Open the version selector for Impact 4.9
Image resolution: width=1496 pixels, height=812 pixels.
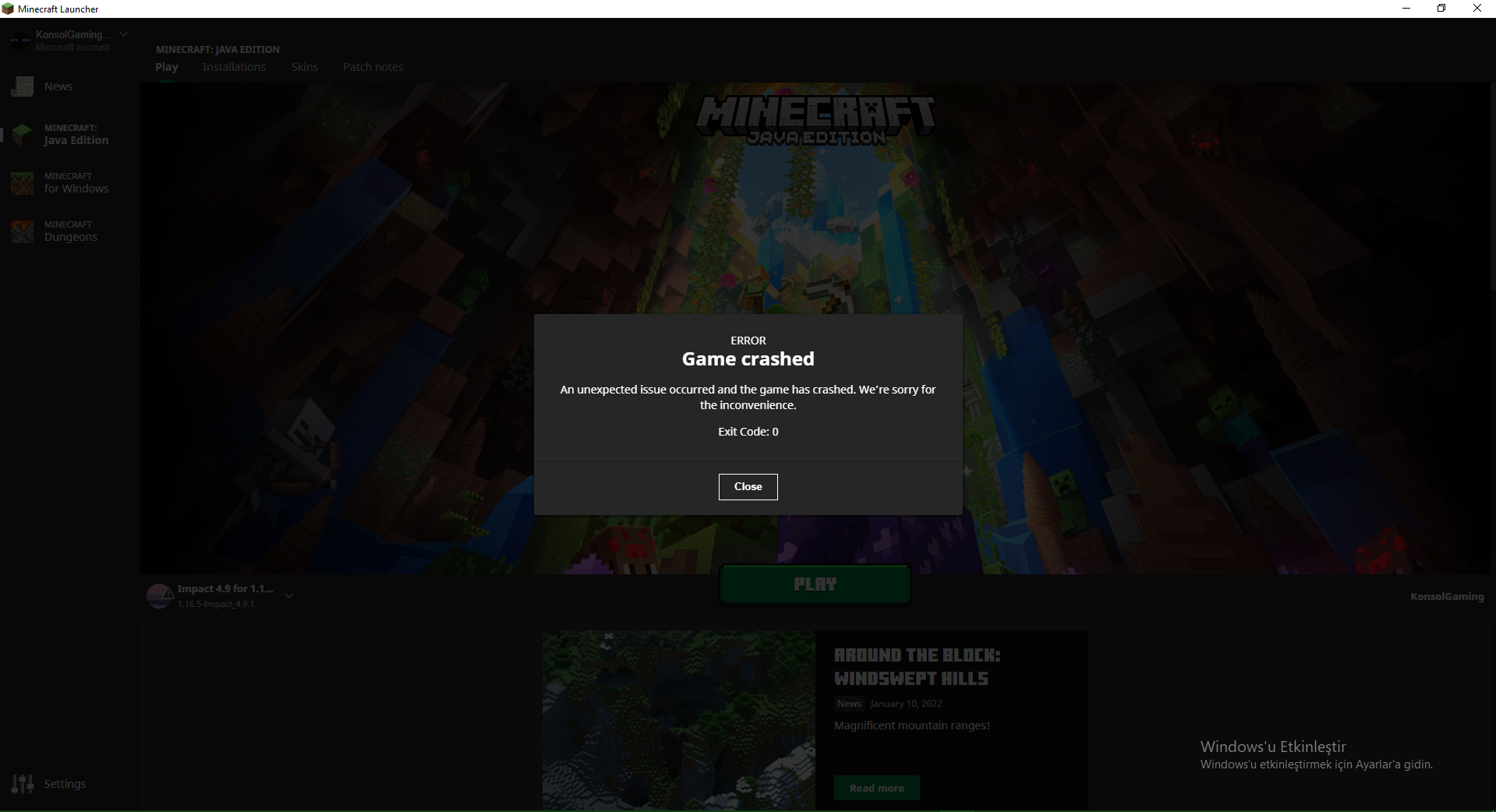pyautogui.click(x=288, y=595)
